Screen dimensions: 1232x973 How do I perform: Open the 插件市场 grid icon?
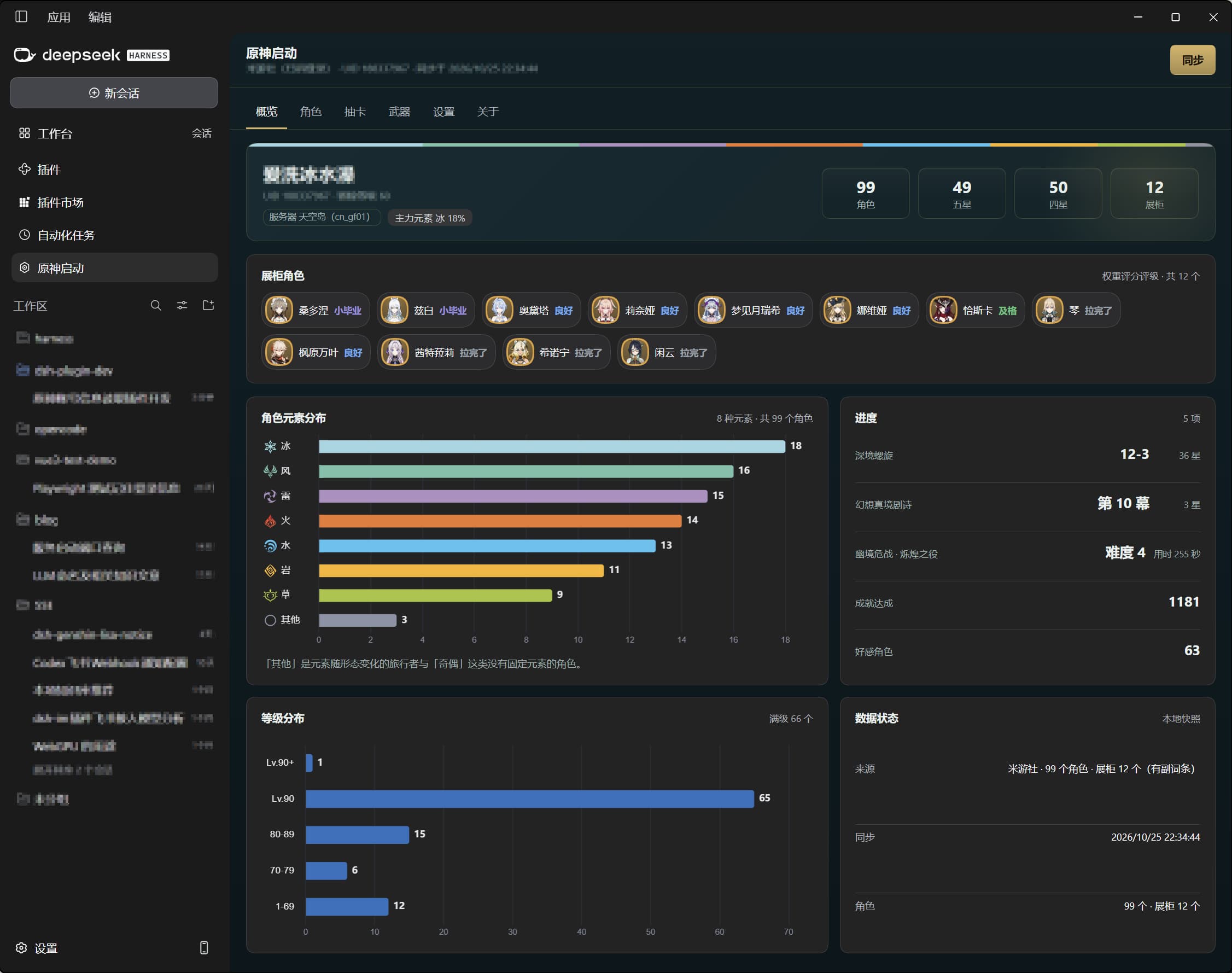25,202
